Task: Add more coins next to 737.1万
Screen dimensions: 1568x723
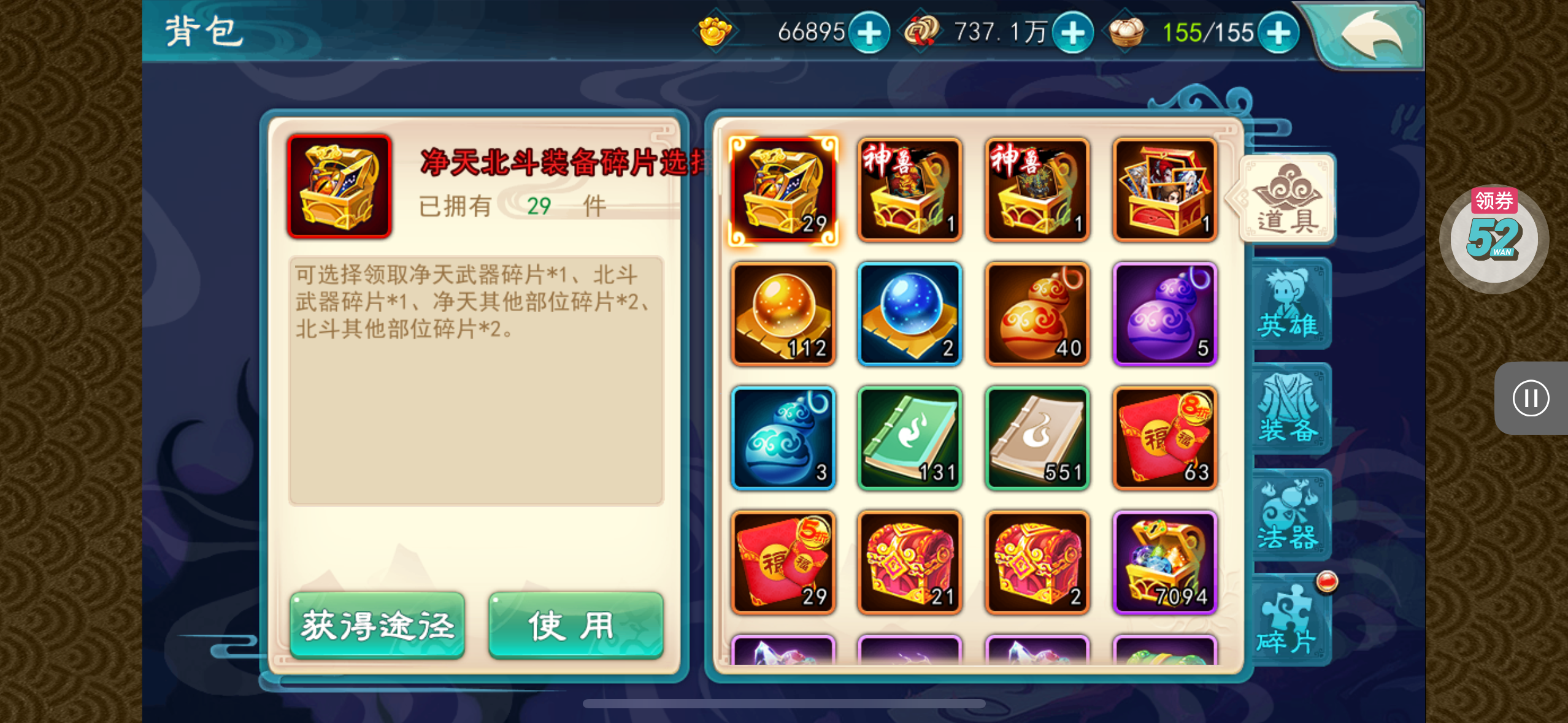Action: click(x=1073, y=33)
